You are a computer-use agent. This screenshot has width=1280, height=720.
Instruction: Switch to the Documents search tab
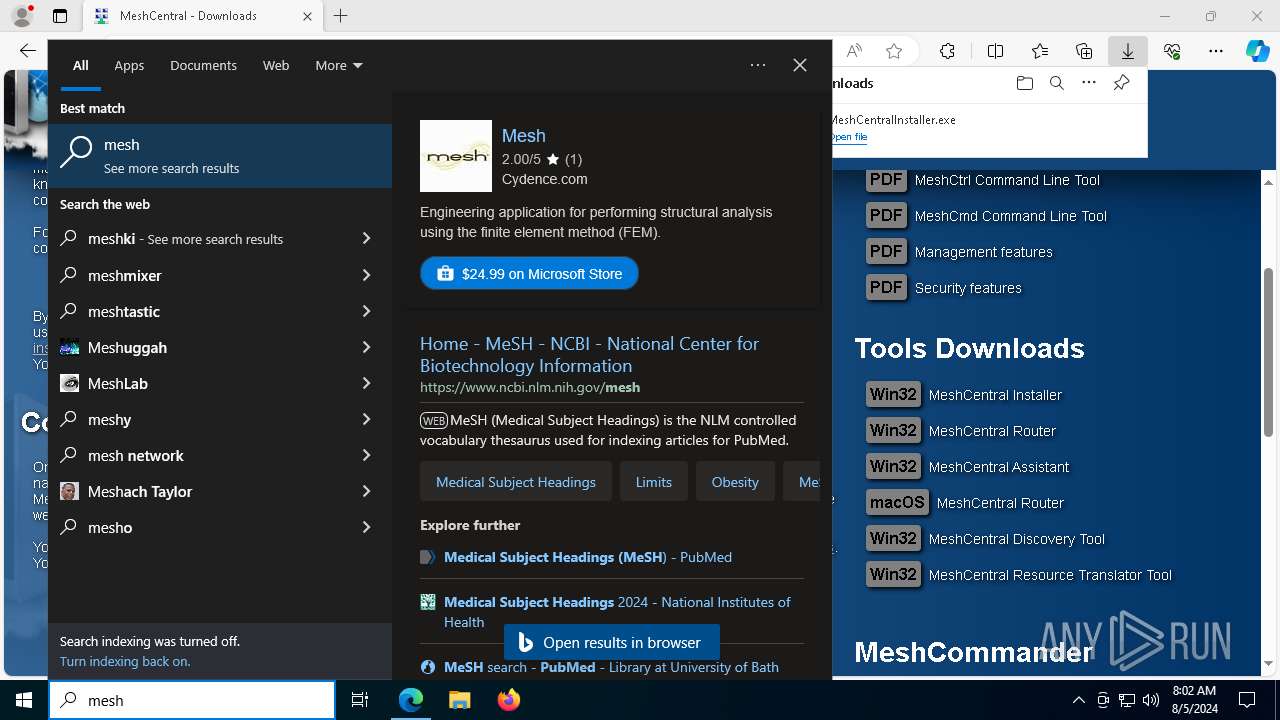(203, 65)
